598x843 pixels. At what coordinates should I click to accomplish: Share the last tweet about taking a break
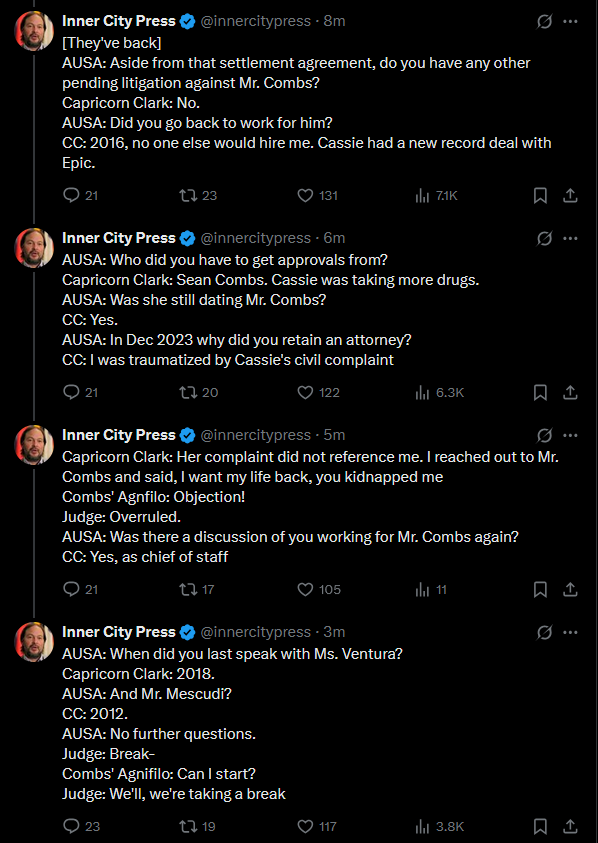[x=570, y=826]
